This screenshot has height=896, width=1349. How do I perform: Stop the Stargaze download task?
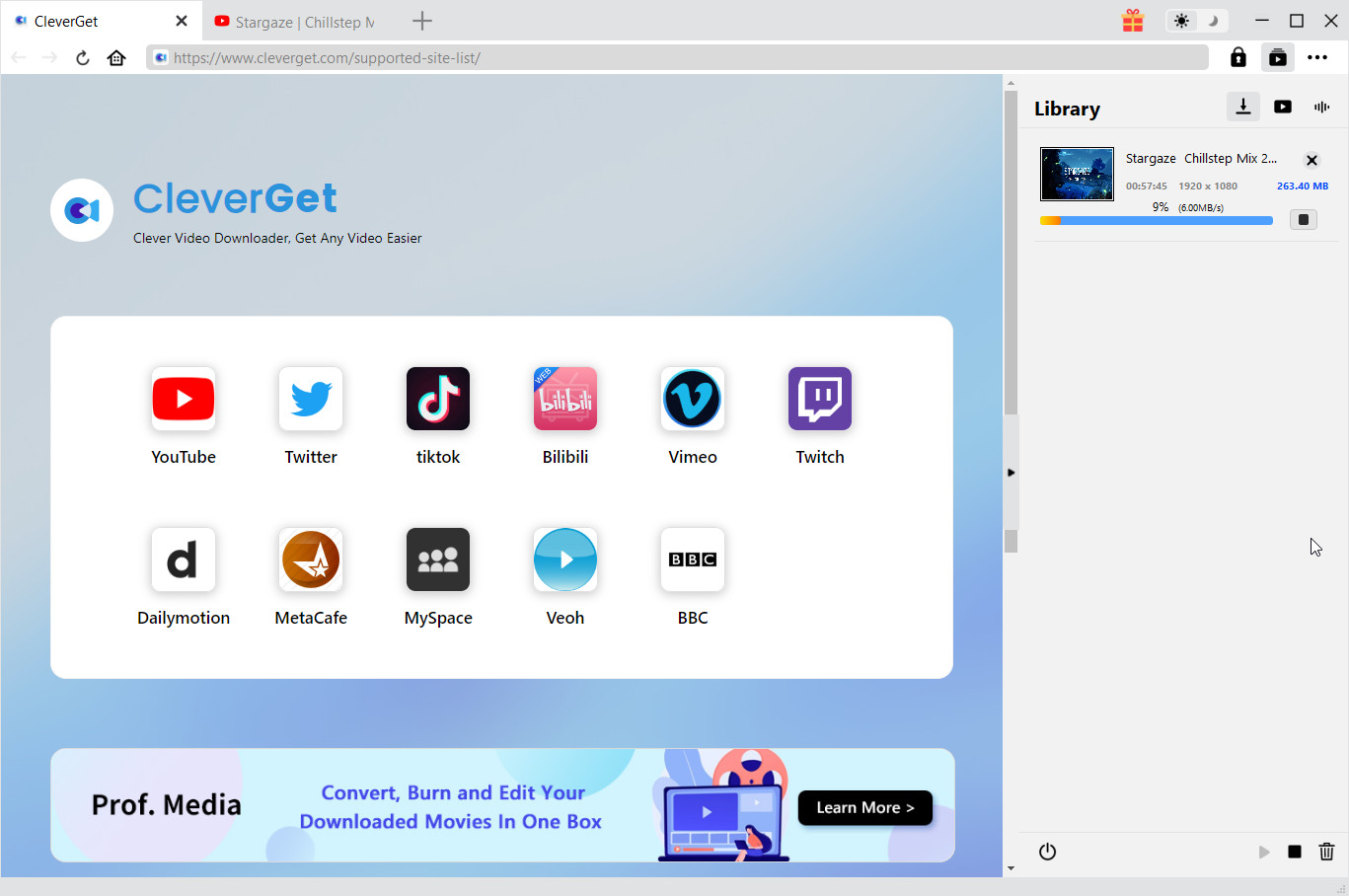(x=1304, y=220)
